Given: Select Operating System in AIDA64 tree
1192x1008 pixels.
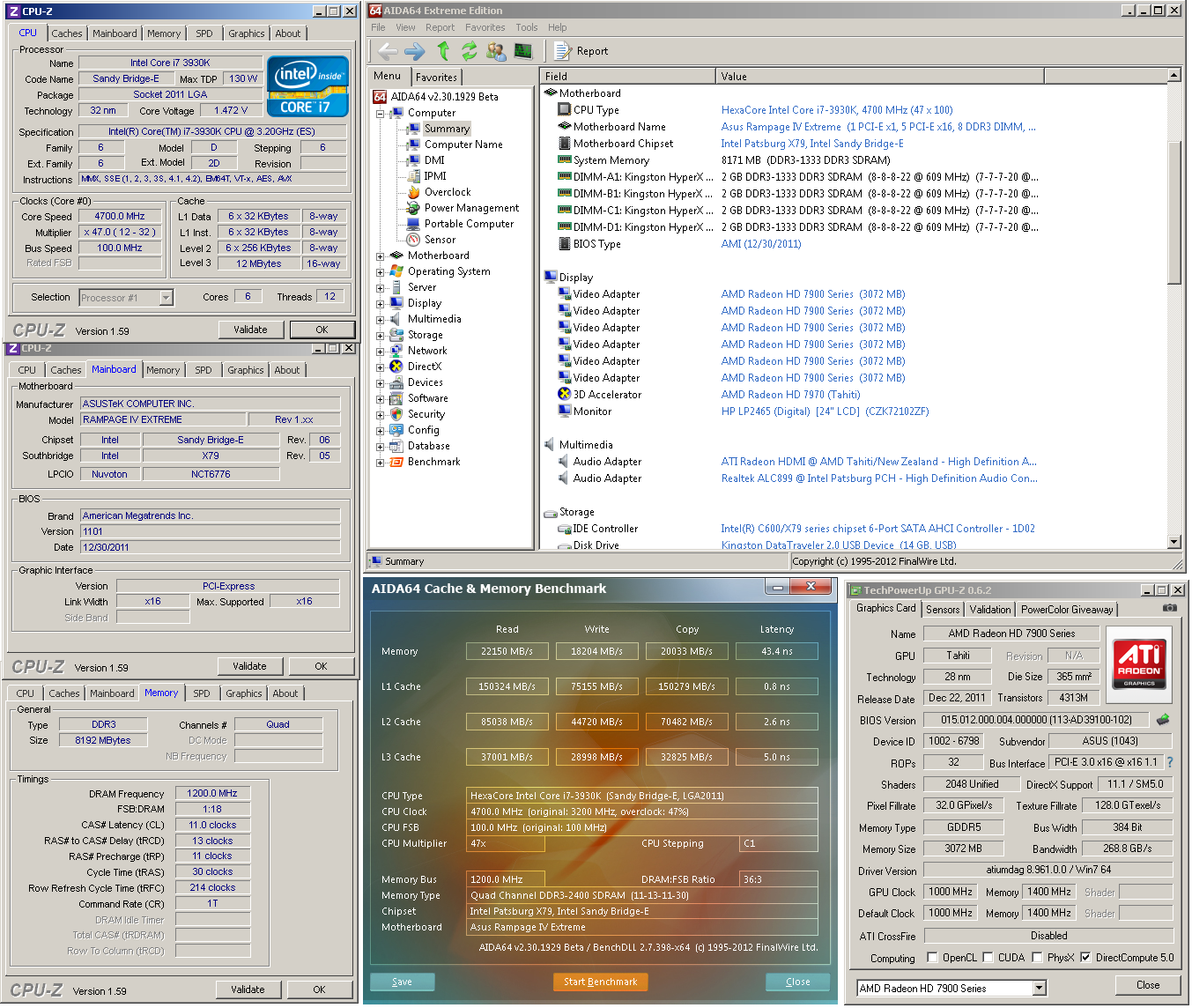Looking at the screenshot, I should pyautogui.click(x=448, y=271).
